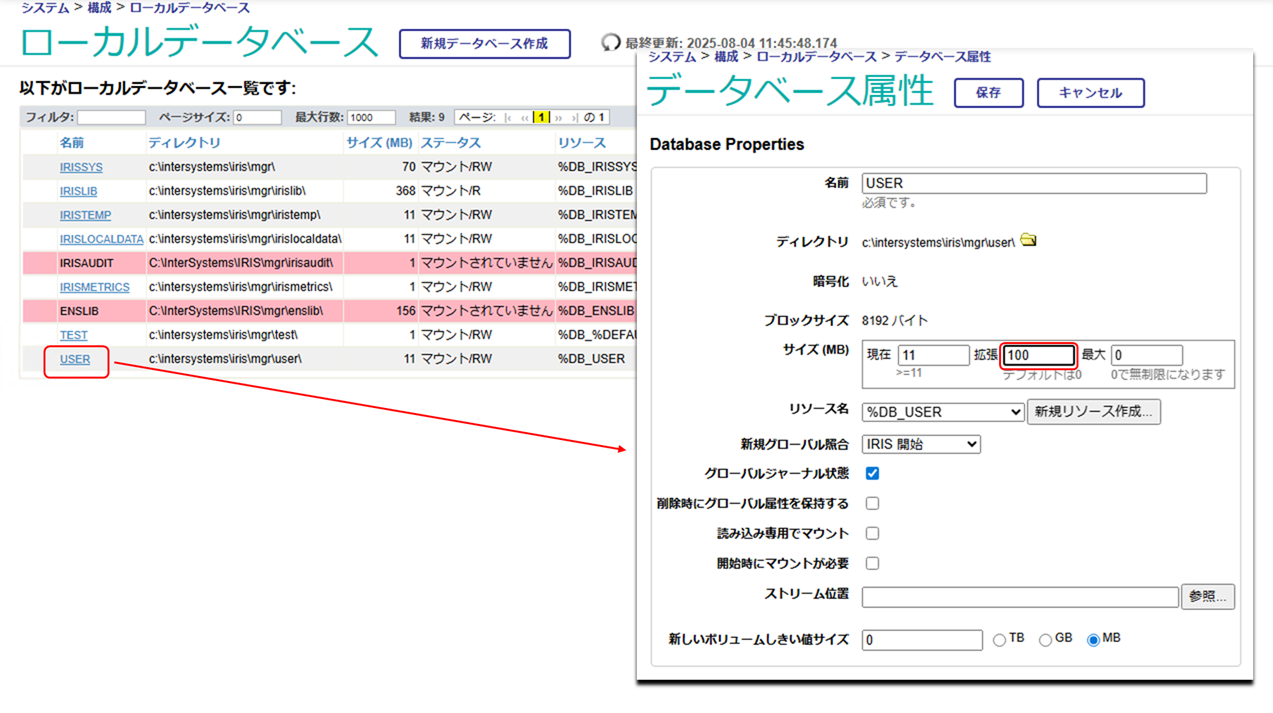1273x713 pixels.
Task: Click the previous page double-arrow in pager
Action: [x=525, y=118]
